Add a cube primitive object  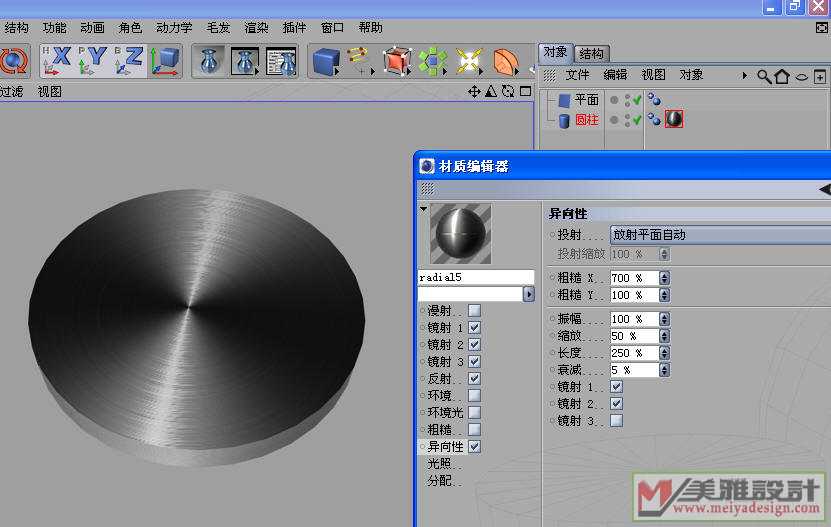(325, 62)
